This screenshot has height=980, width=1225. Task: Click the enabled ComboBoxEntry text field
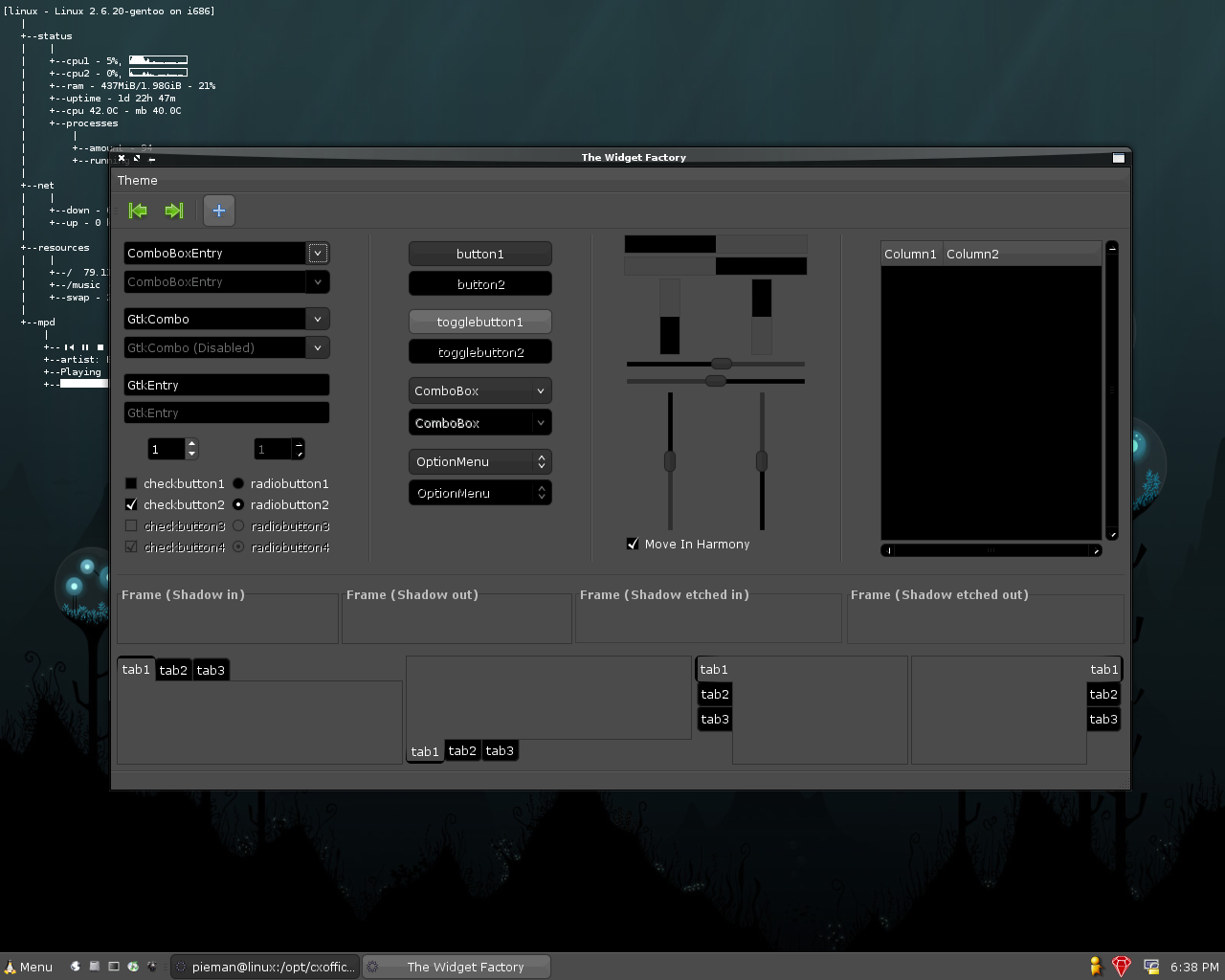215,253
